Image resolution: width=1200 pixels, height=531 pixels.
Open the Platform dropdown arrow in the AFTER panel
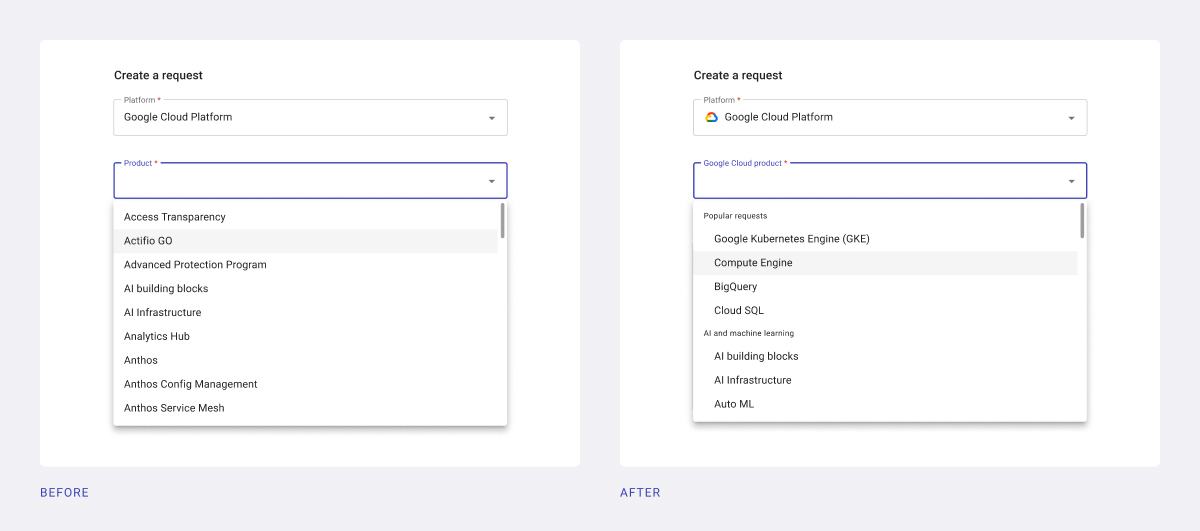pyautogui.click(x=1072, y=118)
